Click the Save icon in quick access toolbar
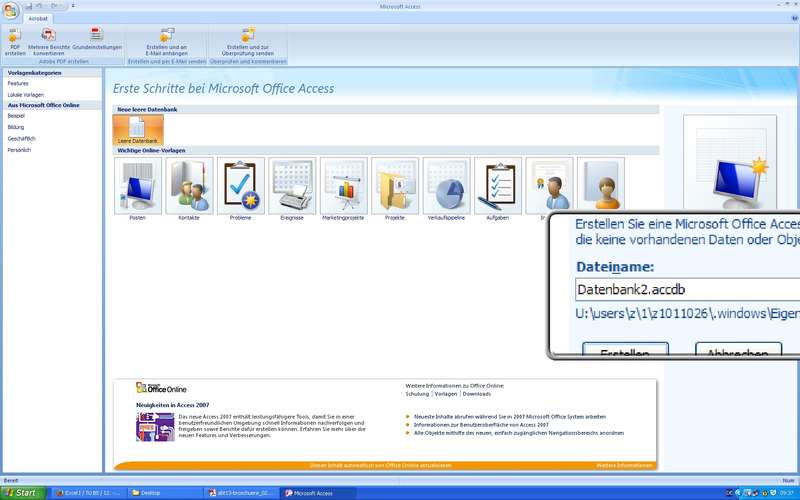Screen dimensions: 800x500 (29, 6)
